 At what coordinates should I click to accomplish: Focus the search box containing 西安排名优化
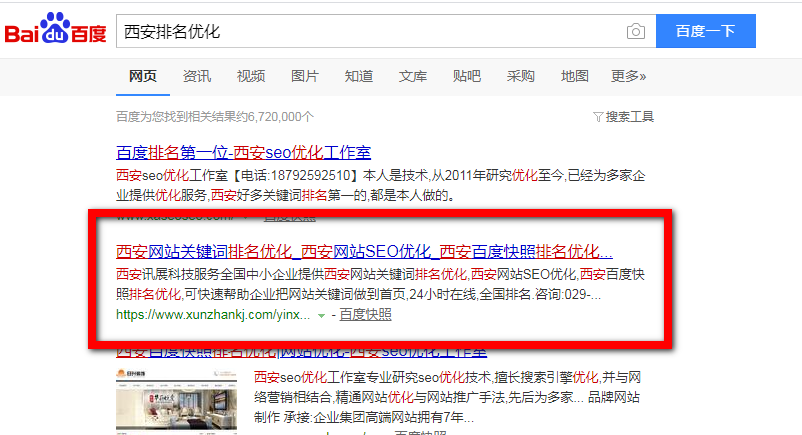point(386,31)
